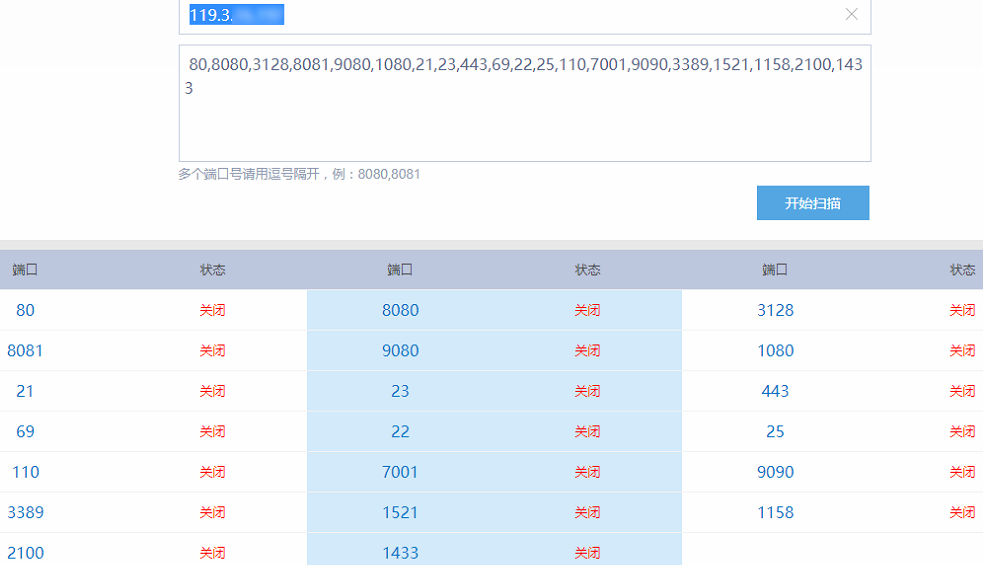Viewport: 983px width, 565px height.
Task: Click the first 端口 column header
Action: click(25, 270)
